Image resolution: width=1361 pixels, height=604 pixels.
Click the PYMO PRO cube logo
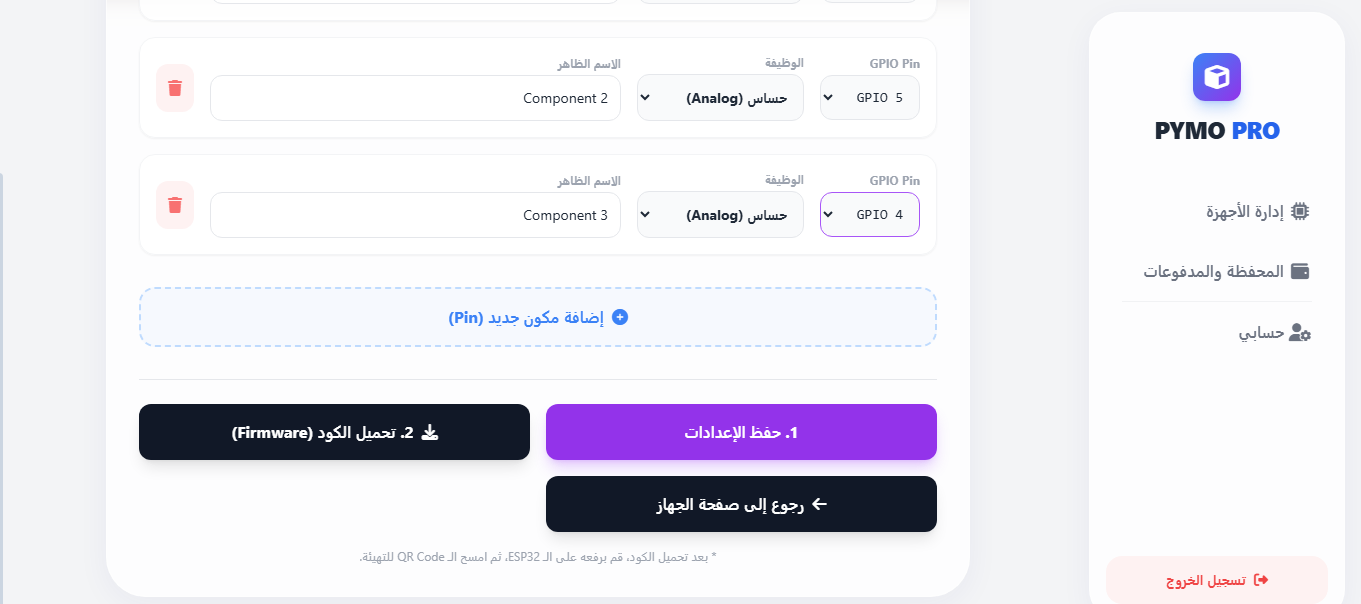tap(1216, 77)
